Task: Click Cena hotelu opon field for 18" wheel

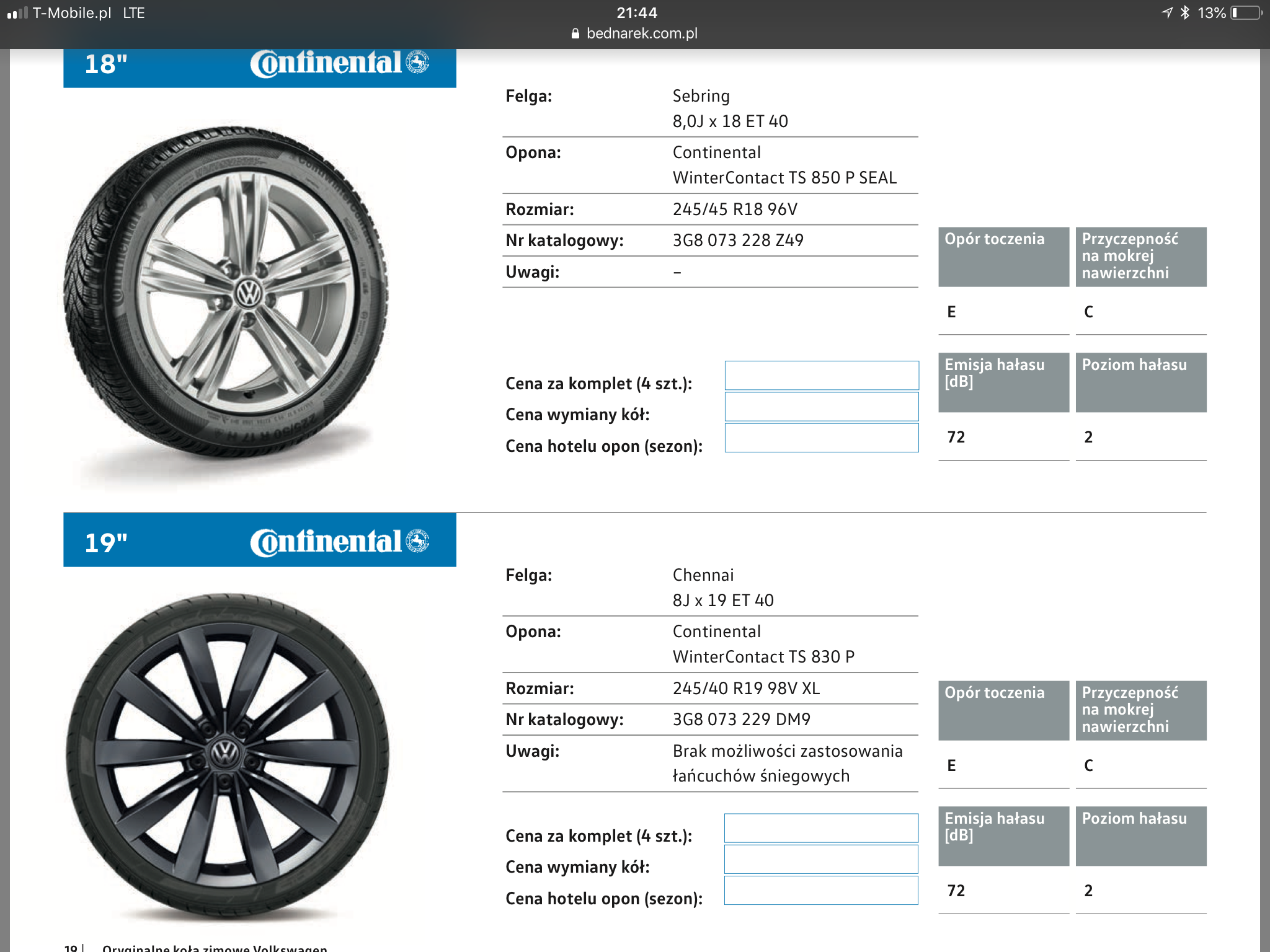Action: (822, 438)
